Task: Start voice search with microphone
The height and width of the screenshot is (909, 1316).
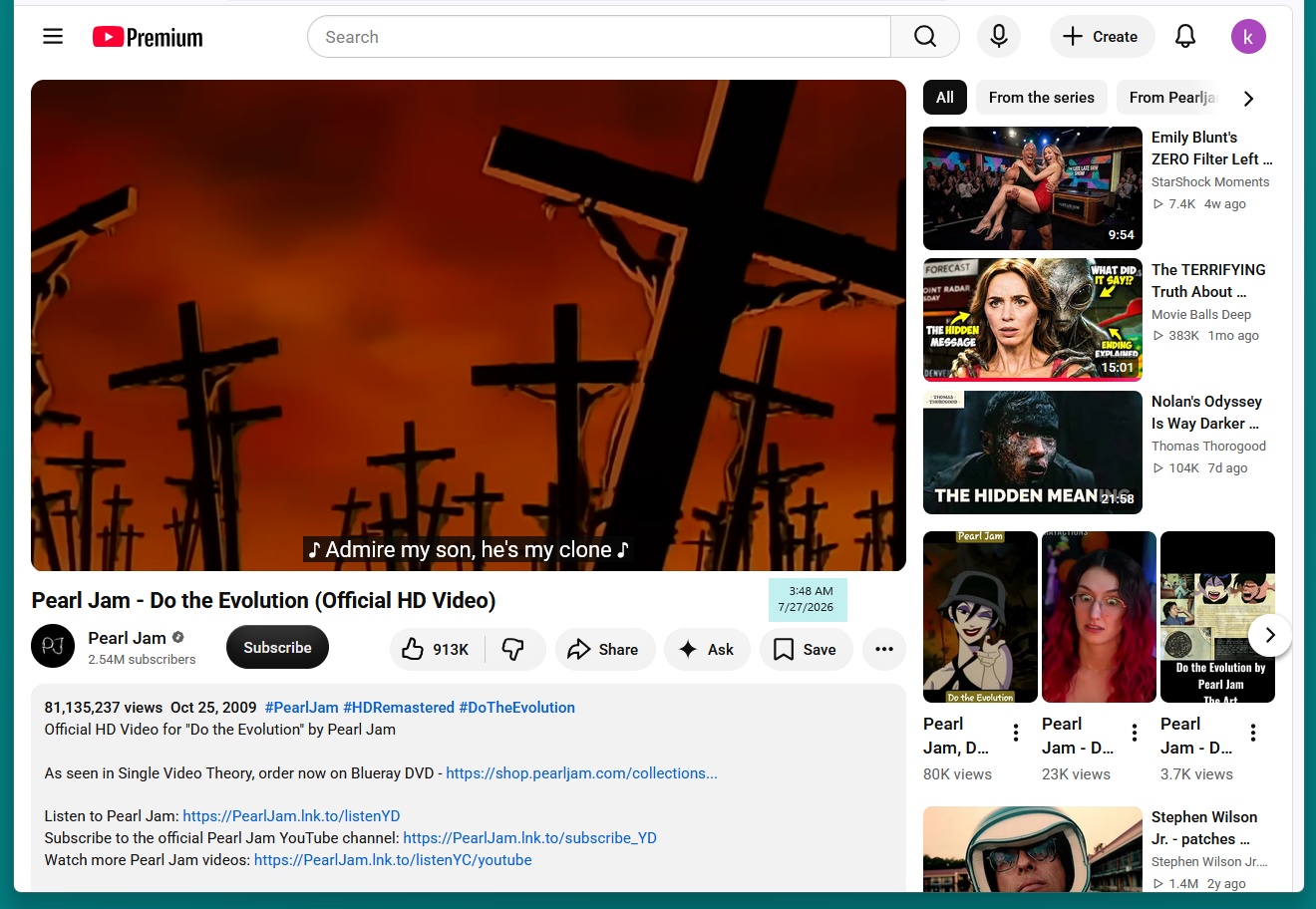Action: pos(998,37)
